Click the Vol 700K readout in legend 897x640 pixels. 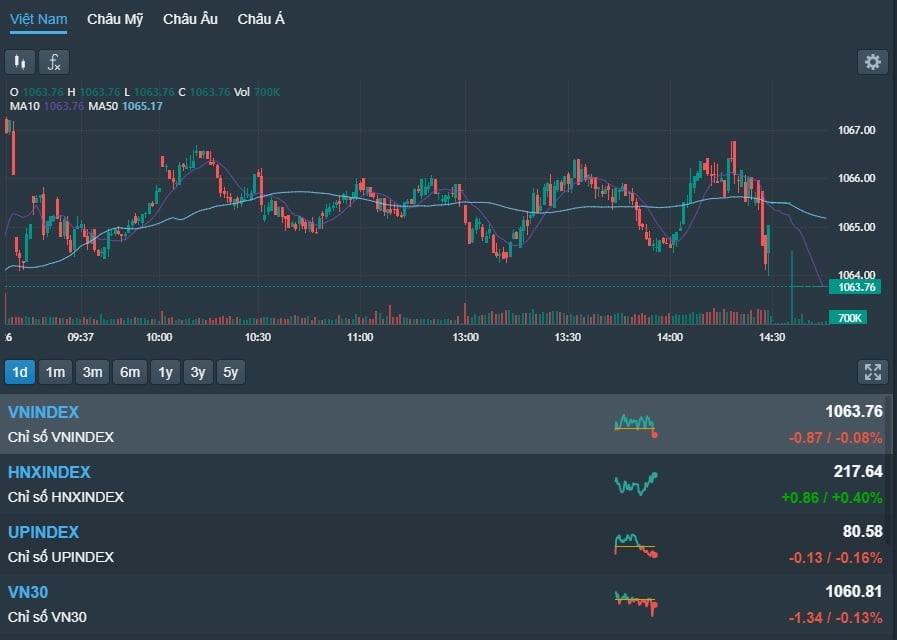point(257,92)
